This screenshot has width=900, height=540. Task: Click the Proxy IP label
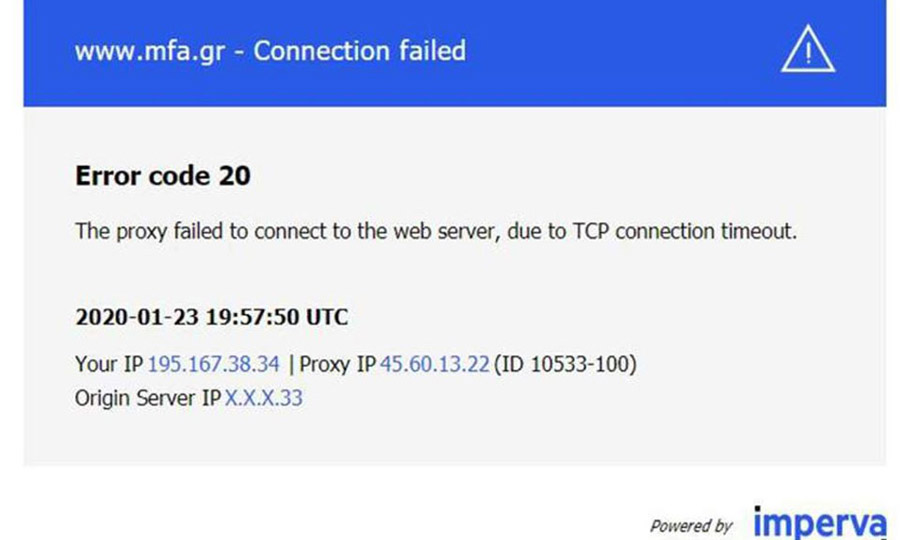338,364
